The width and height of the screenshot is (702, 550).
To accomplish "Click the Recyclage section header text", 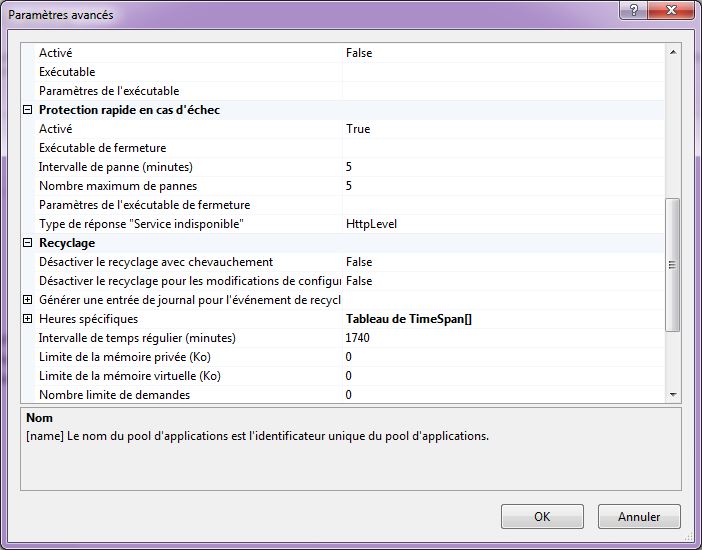I will coord(67,243).
